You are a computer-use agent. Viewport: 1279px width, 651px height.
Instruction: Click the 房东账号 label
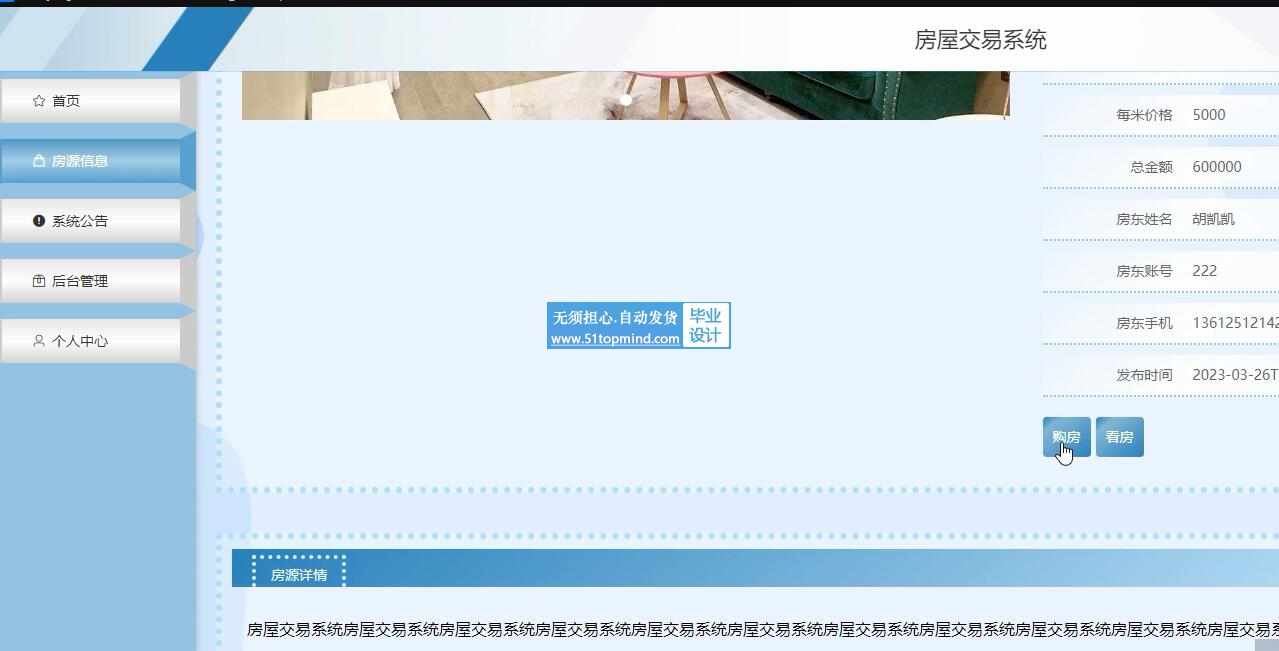1144,271
